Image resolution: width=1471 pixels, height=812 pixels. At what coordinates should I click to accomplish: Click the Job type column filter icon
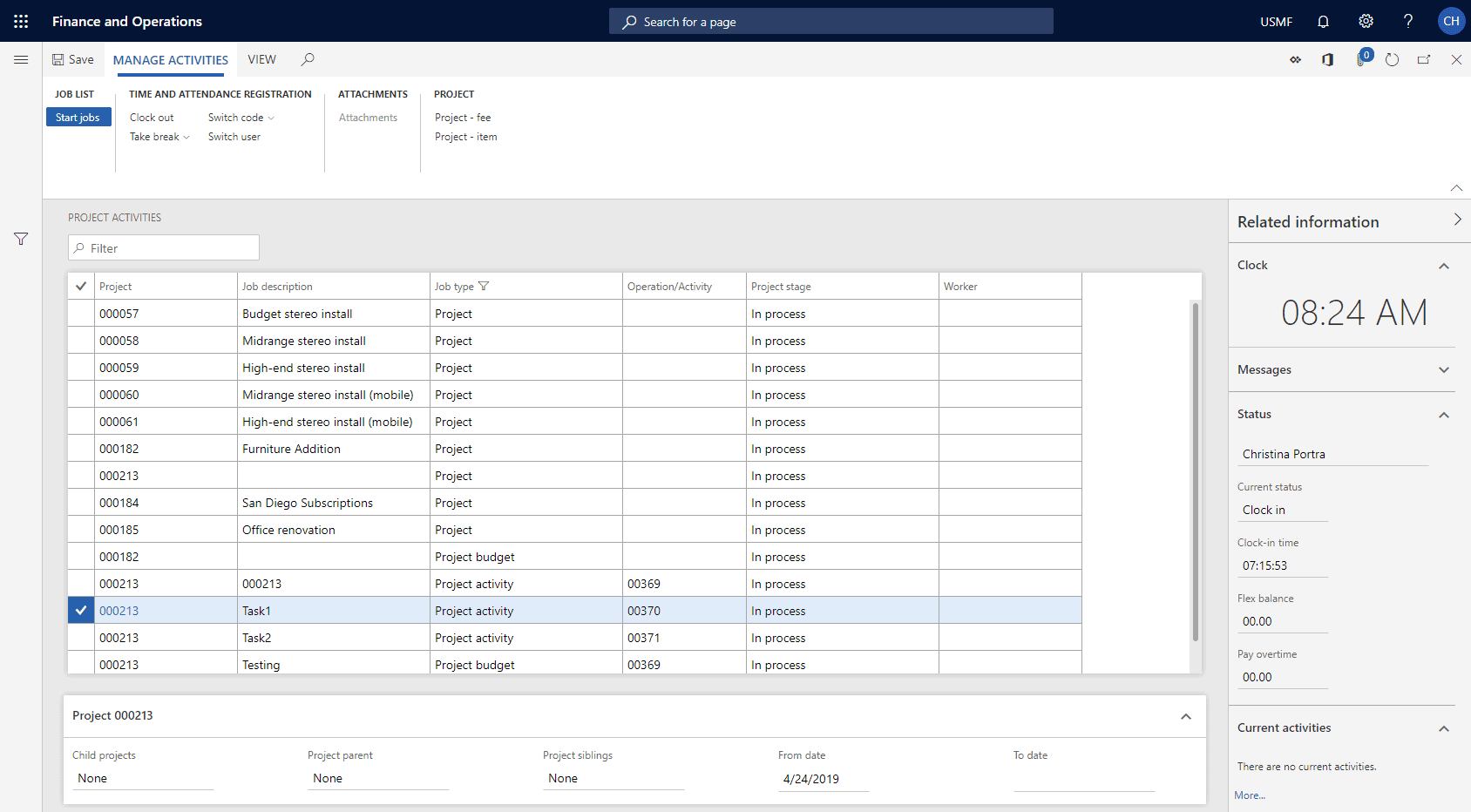point(484,286)
